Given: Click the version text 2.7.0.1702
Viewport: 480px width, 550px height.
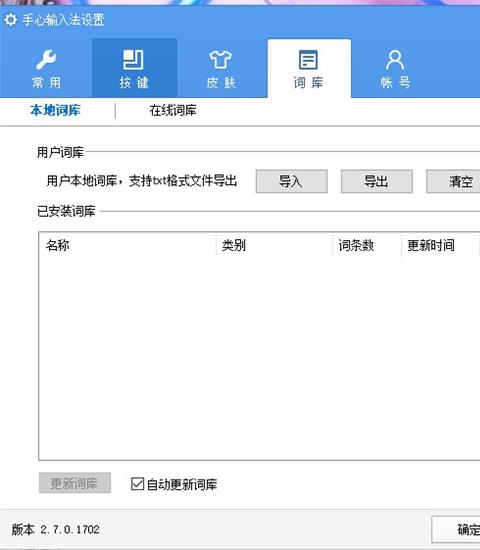Looking at the screenshot, I should 70,529.
